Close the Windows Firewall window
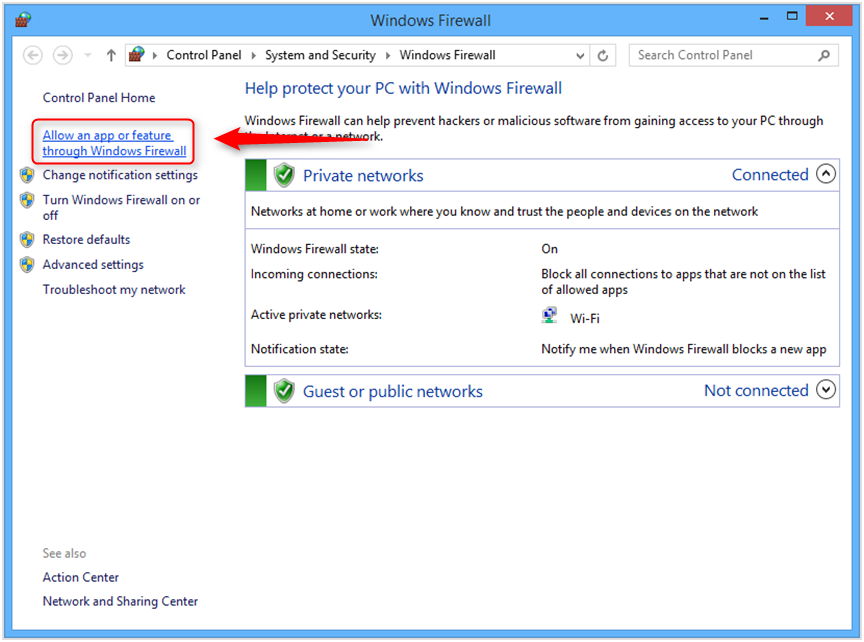Screen dimensions: 864x642 click(x=829, y=16)
